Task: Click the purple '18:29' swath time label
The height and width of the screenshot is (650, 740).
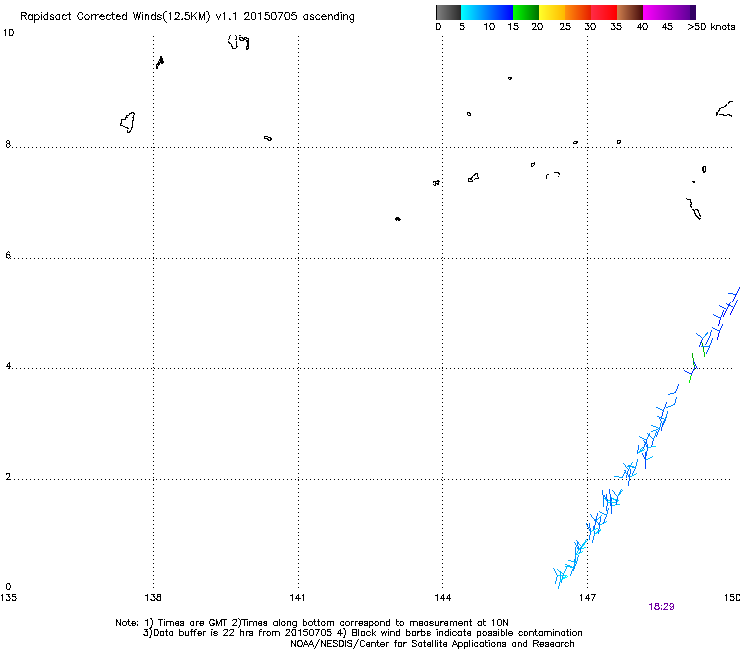Action: tap(661, 607)
